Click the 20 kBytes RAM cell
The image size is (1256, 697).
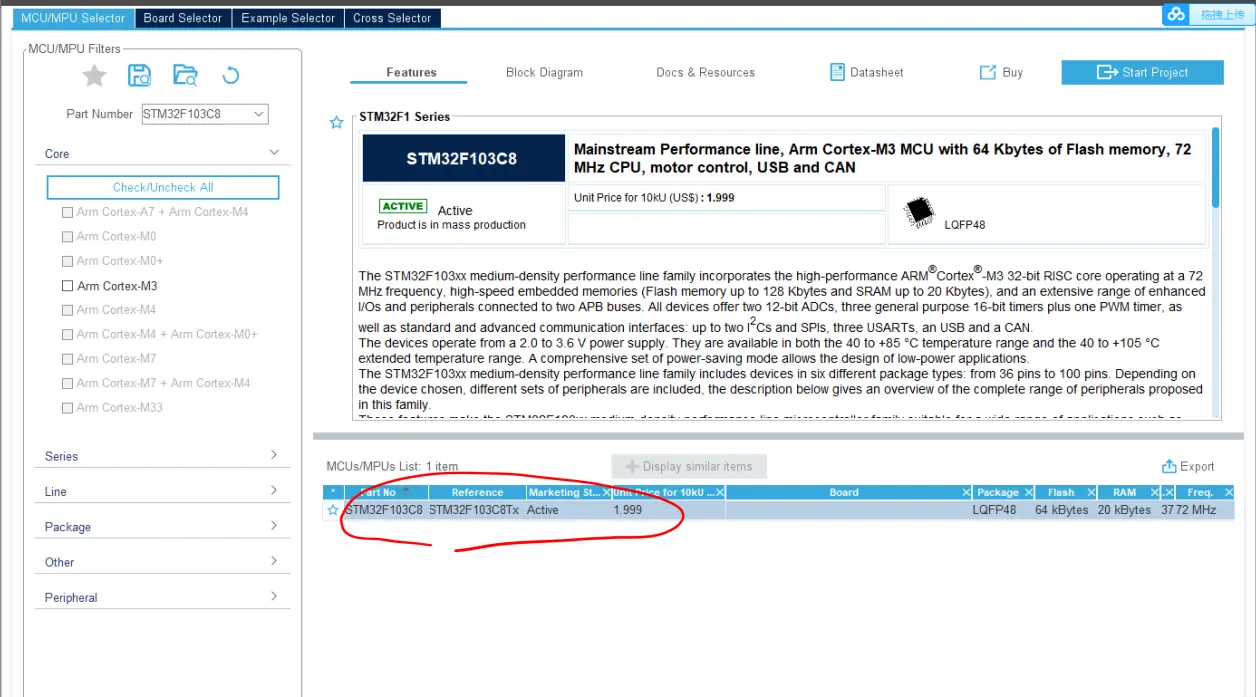[1125, 510]
